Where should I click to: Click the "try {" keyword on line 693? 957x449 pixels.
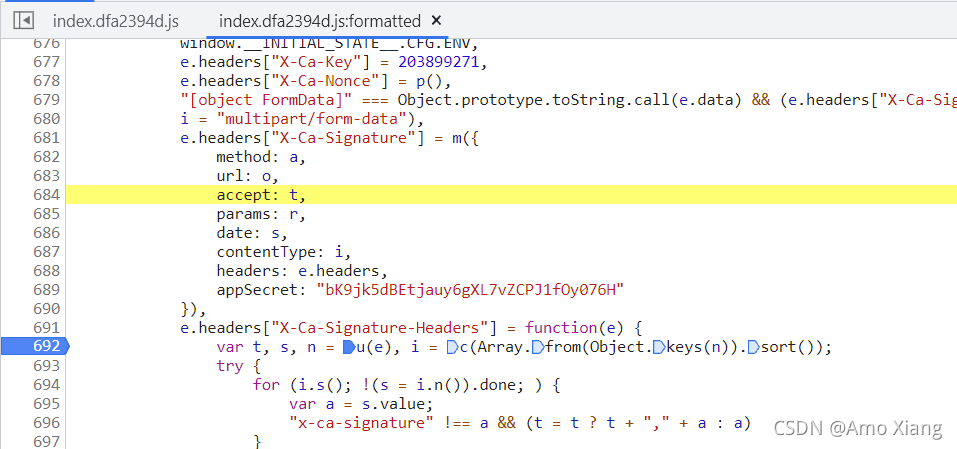(x=239, y=365)
